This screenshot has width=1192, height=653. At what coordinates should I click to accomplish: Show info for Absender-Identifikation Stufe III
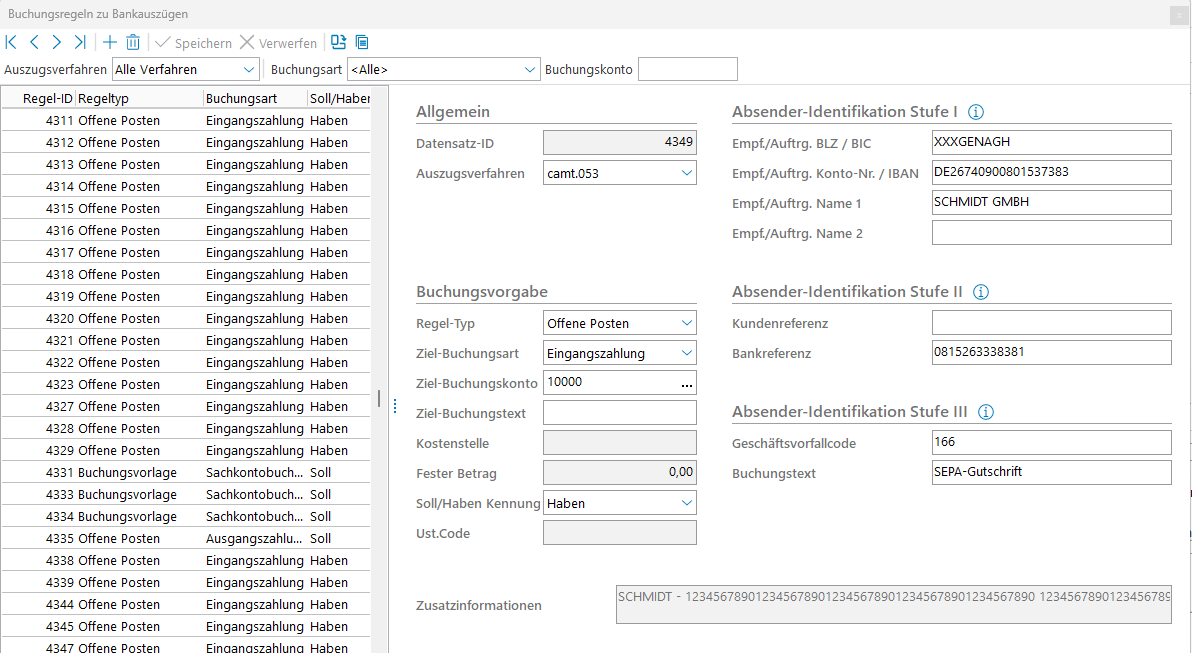985,412
